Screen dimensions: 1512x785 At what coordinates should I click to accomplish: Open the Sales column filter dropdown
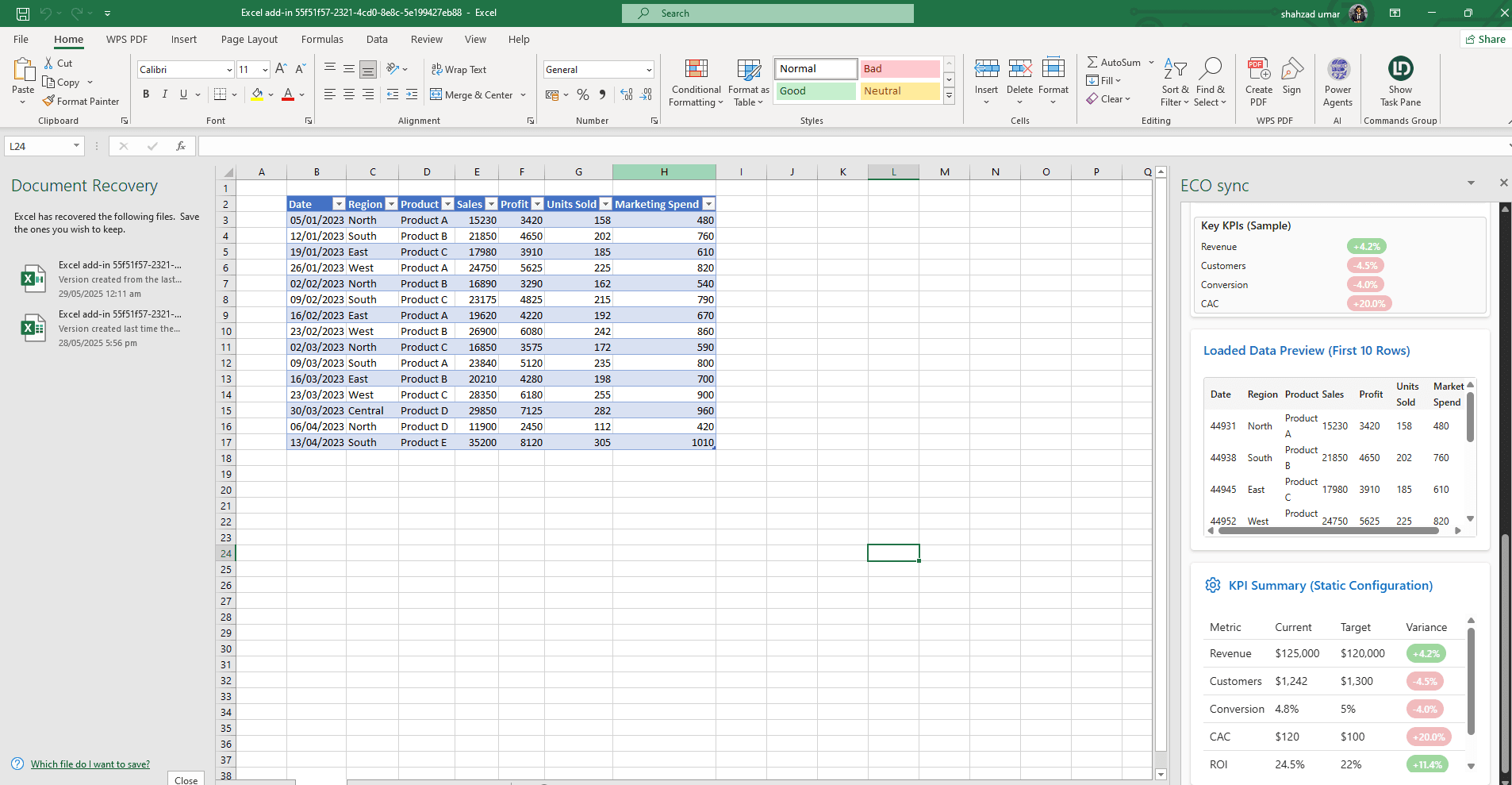[491, 204]
